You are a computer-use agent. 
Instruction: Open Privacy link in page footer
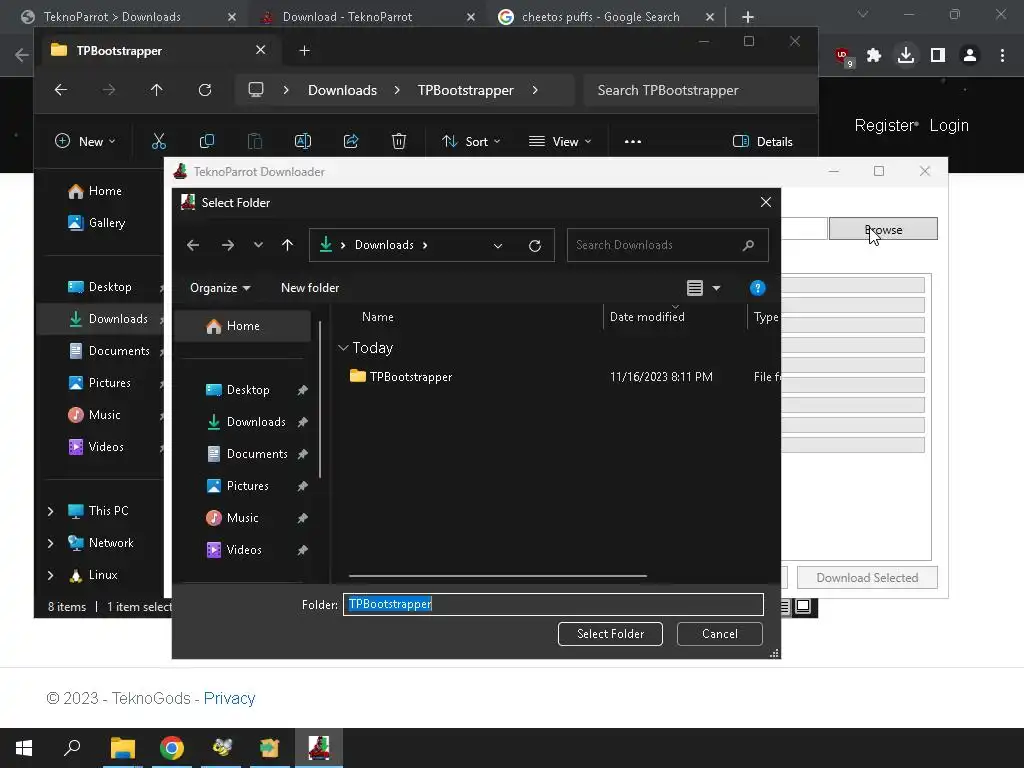pyautogui.click(x=229, y=698)
